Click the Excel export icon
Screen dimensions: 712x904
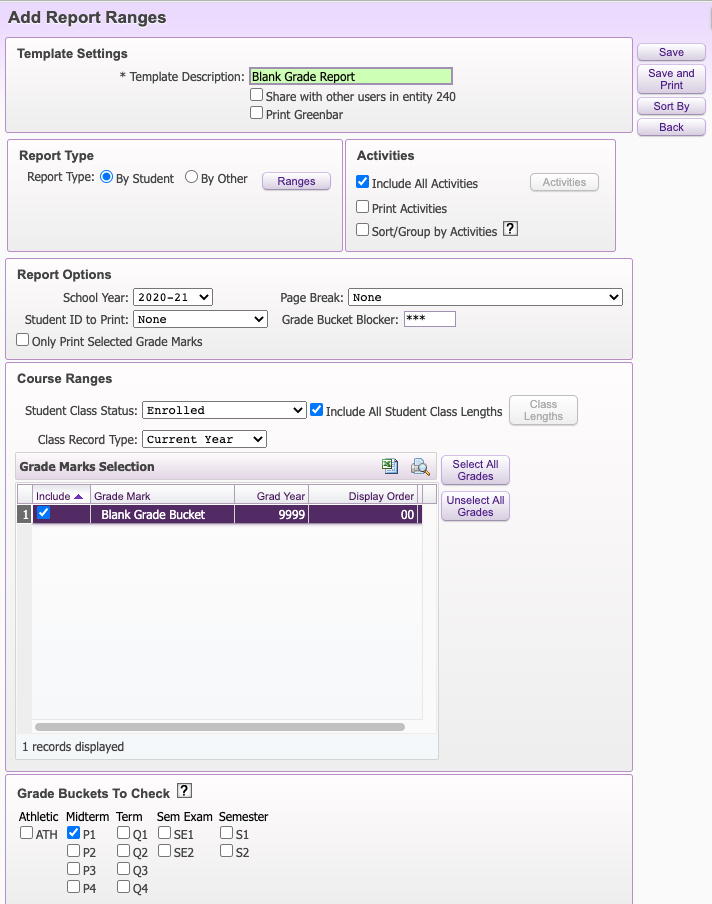click(390, 467)
